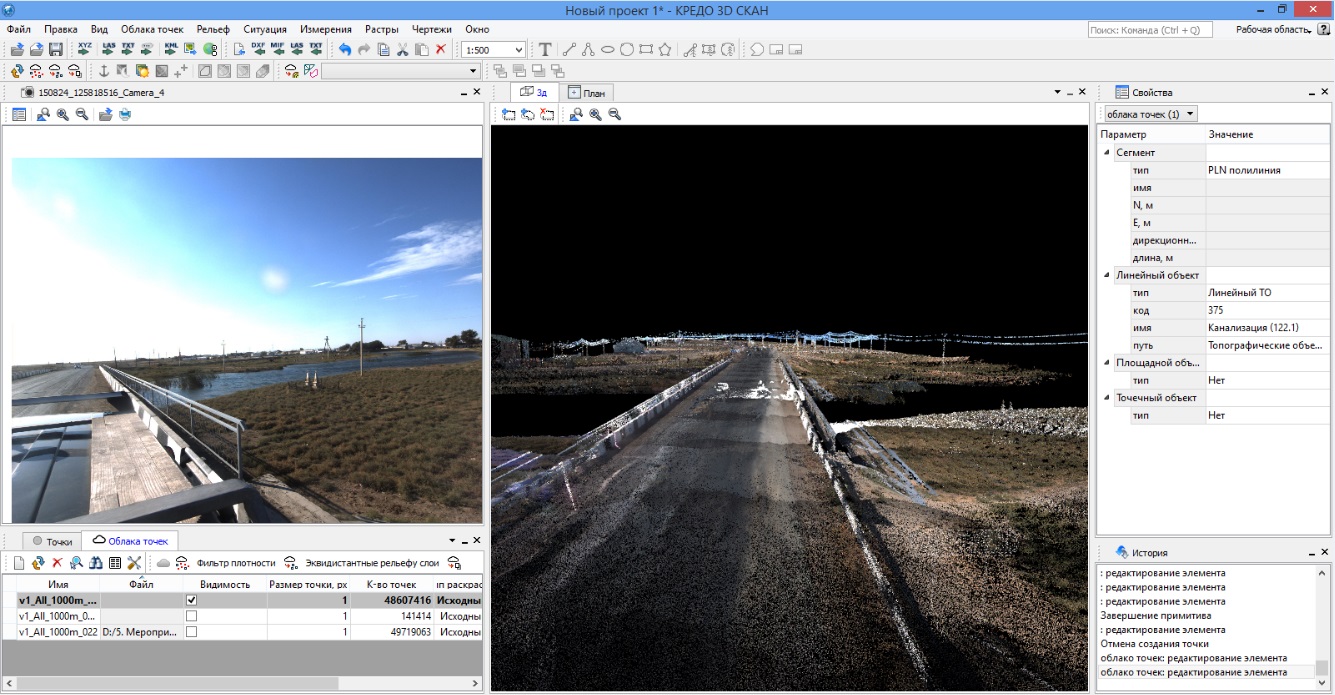The image size is (1335, 695).
Task: Click the crossed tools icon in point clouds panel
Action: click(134, 563)
